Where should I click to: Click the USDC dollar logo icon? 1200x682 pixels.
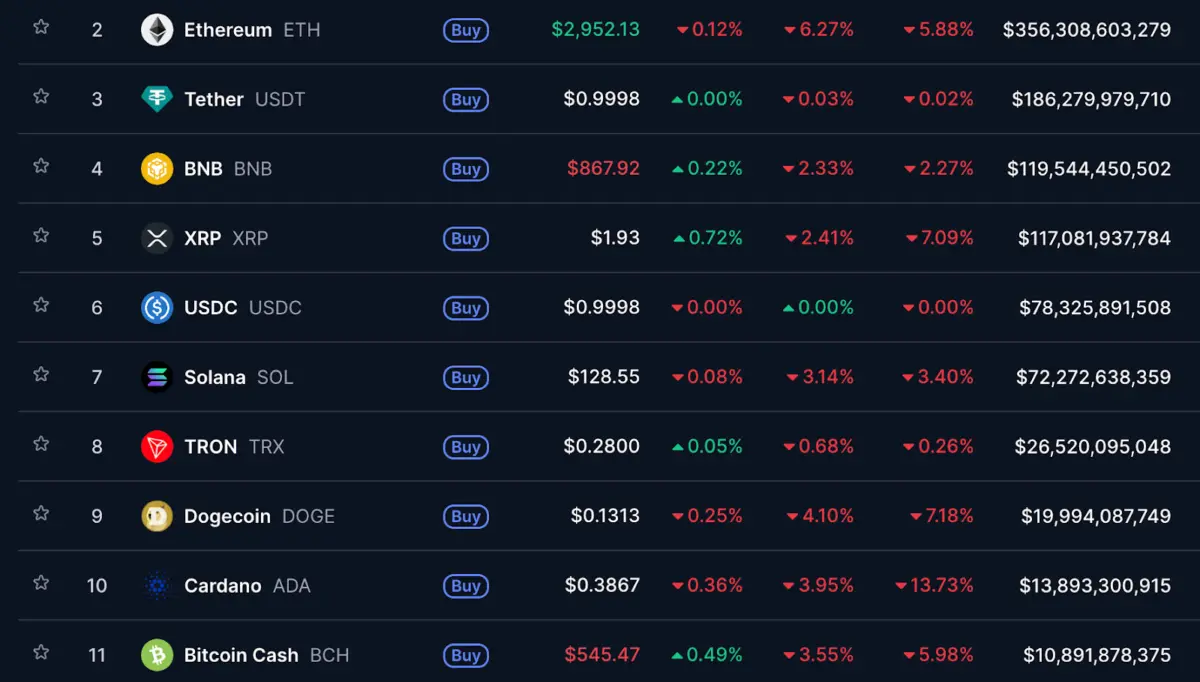[158, 307]
